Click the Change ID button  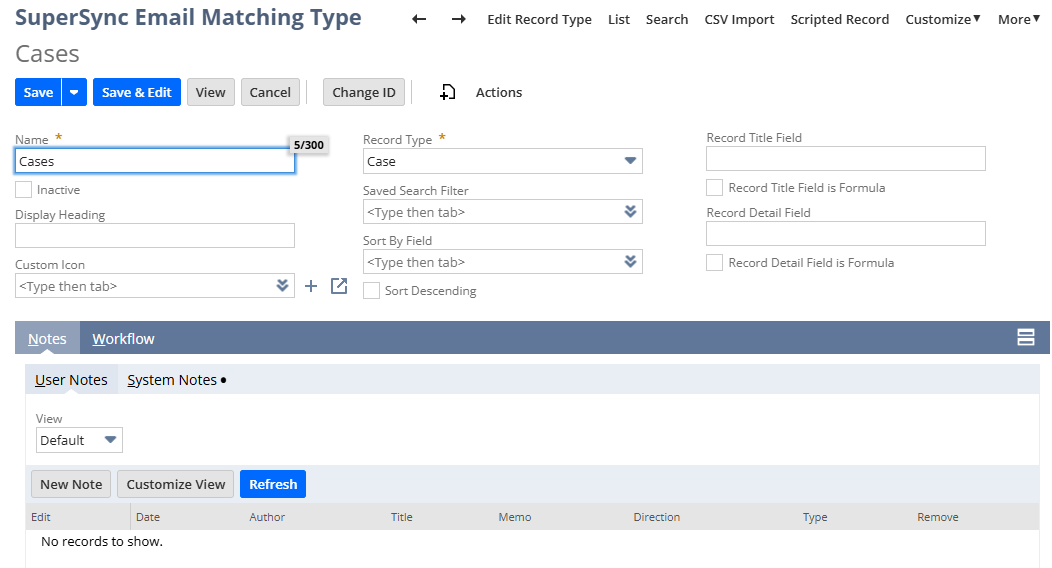(364, 93)
